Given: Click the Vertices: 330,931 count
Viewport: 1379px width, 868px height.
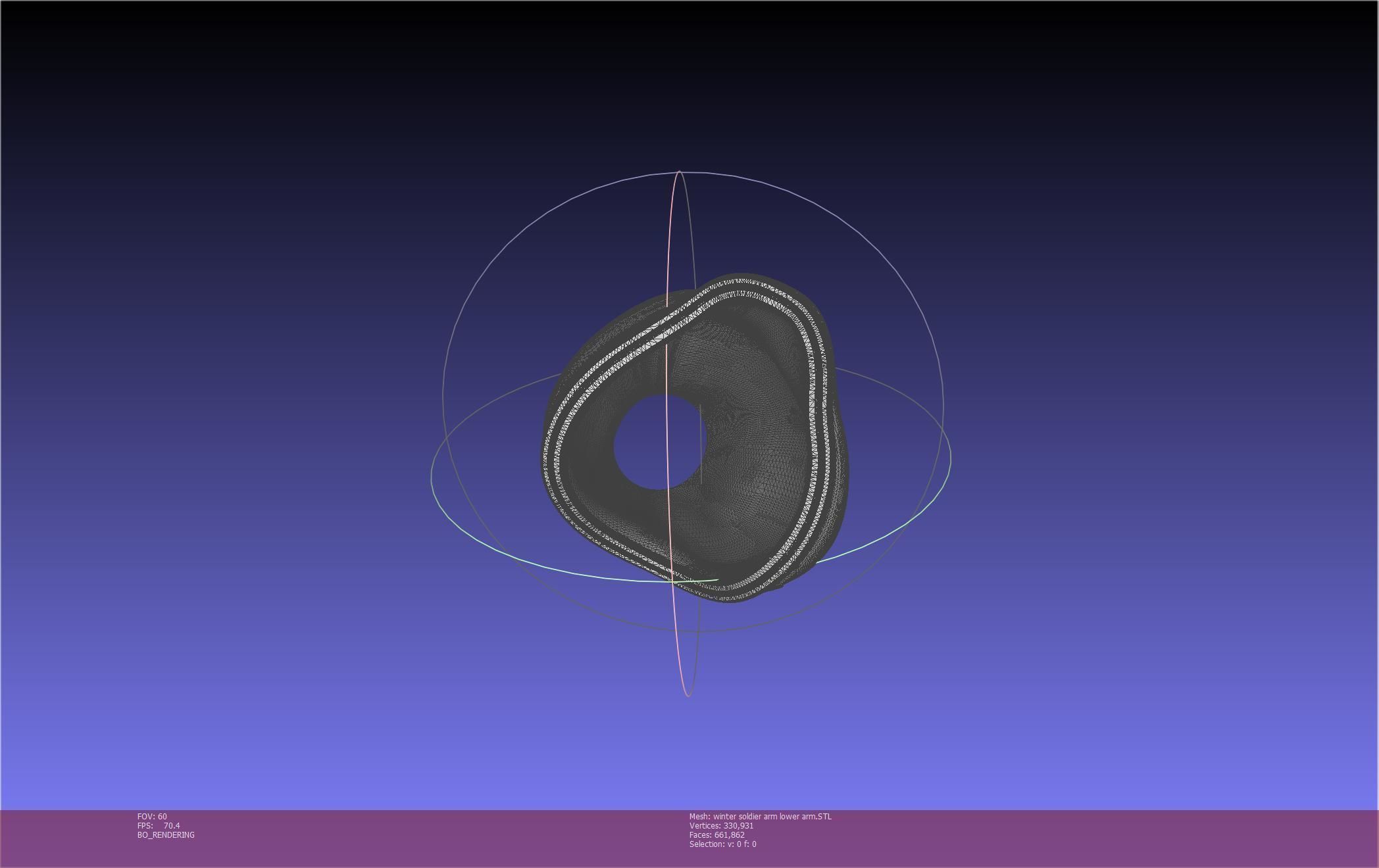Looking at the screenshot, I should pos(721,826).
